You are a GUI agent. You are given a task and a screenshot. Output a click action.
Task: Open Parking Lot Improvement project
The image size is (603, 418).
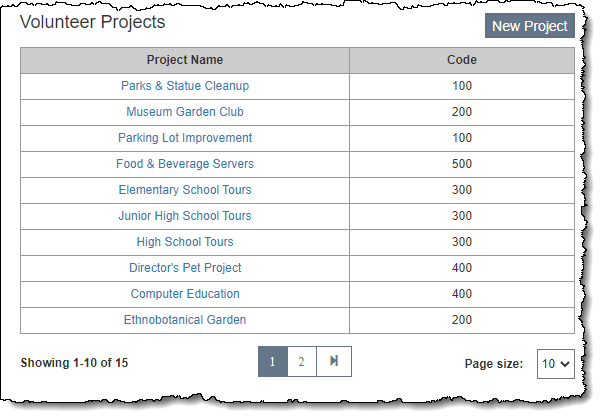pos(185,138)
